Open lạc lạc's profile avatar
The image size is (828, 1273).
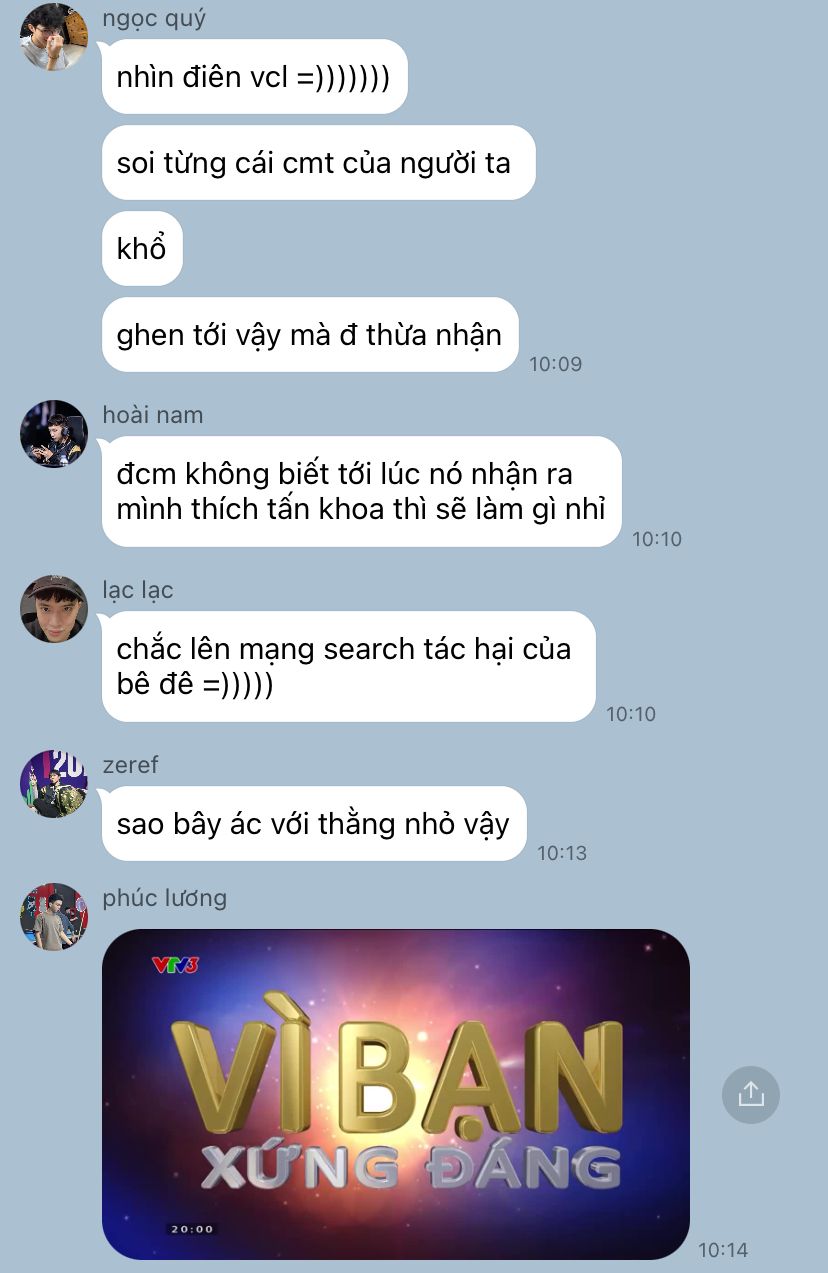[x=54, y=609]
